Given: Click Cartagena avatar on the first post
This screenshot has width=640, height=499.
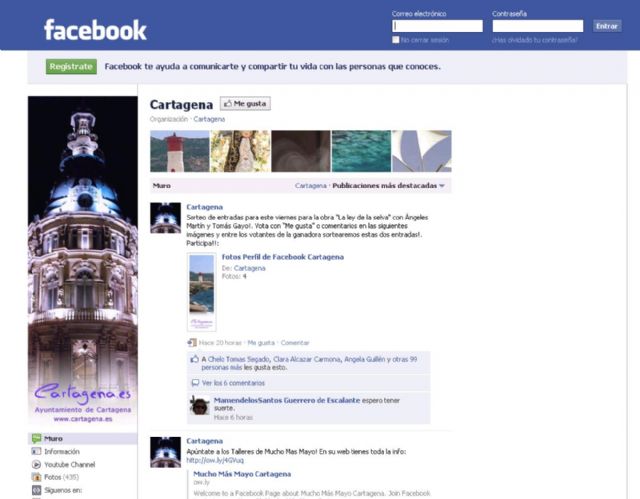Looking at the screenshot, I should 165,217.
